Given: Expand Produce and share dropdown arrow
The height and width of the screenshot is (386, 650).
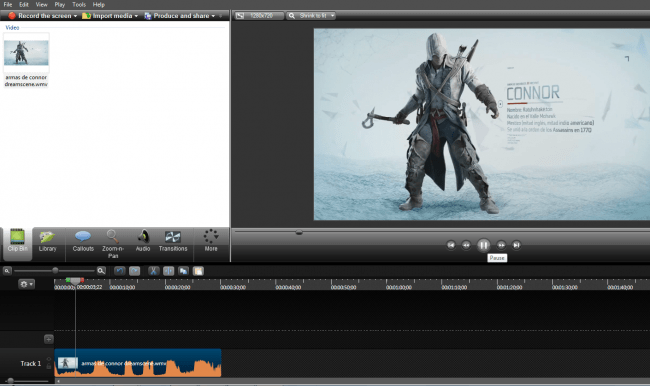Looking at the screenshot, I should coord(213,16).
